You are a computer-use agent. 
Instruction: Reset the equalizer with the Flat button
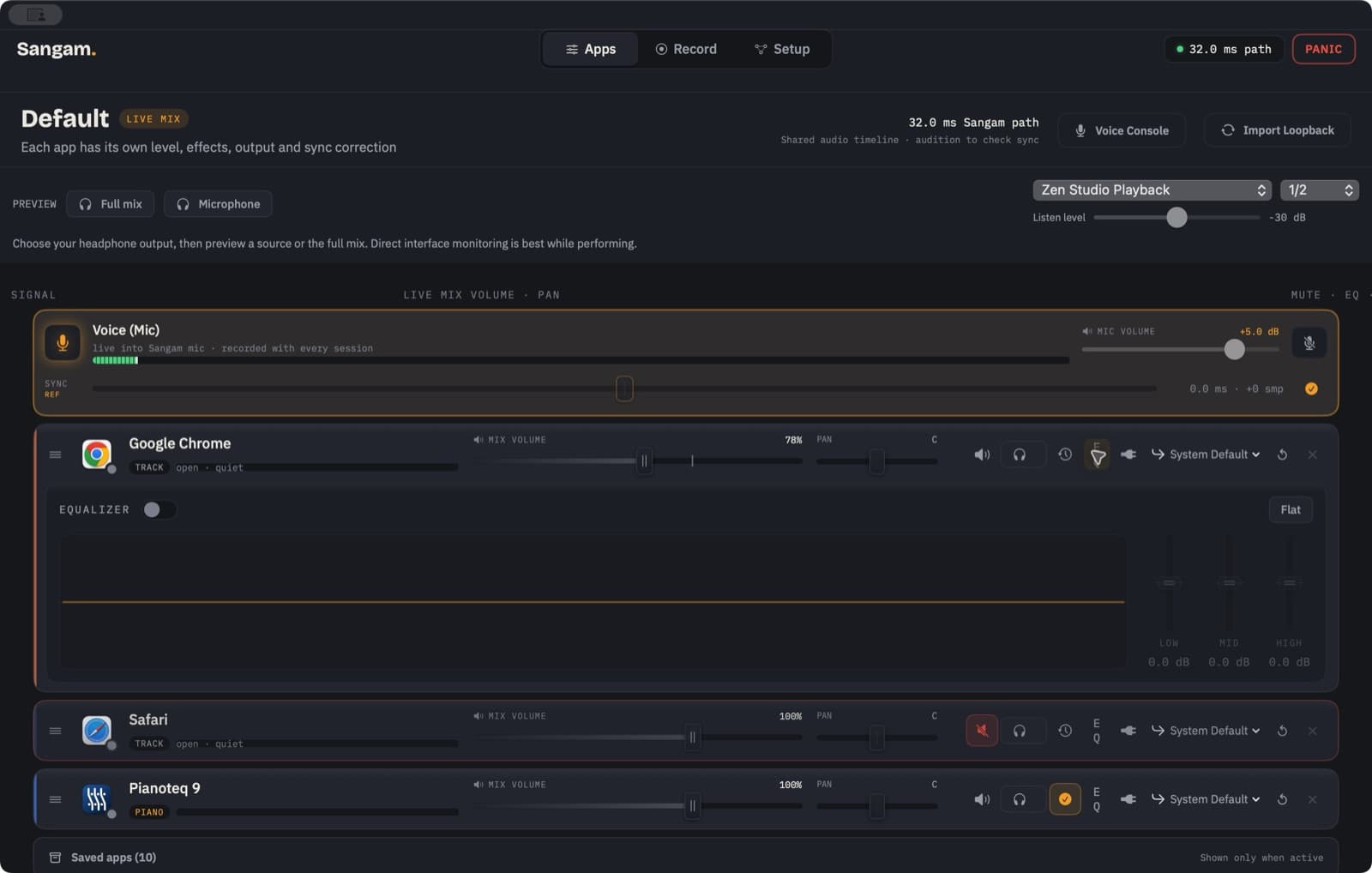tap(1291, 509)
